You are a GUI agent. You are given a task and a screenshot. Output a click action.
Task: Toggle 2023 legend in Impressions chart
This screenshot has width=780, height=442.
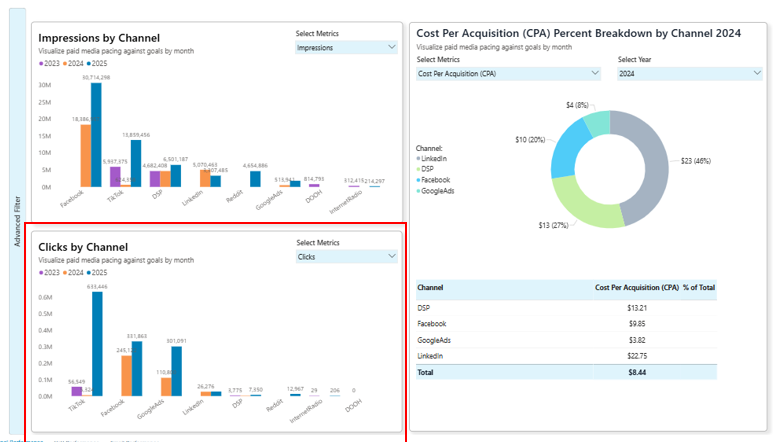pos(50,63)
